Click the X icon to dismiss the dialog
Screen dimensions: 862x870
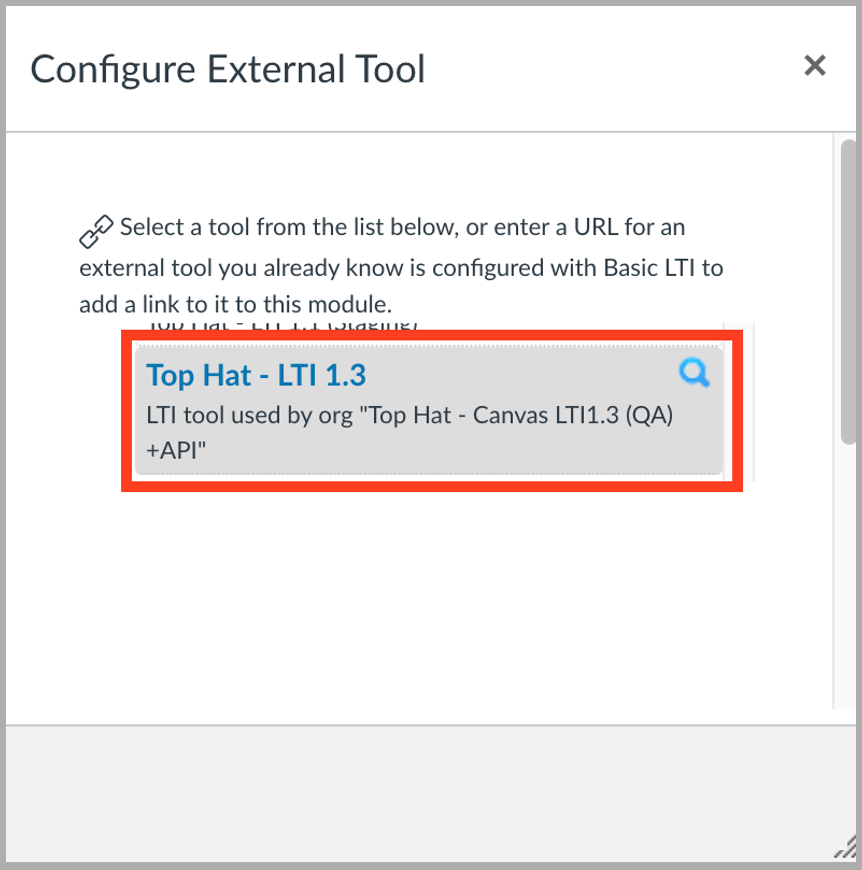tap(815, 66)
